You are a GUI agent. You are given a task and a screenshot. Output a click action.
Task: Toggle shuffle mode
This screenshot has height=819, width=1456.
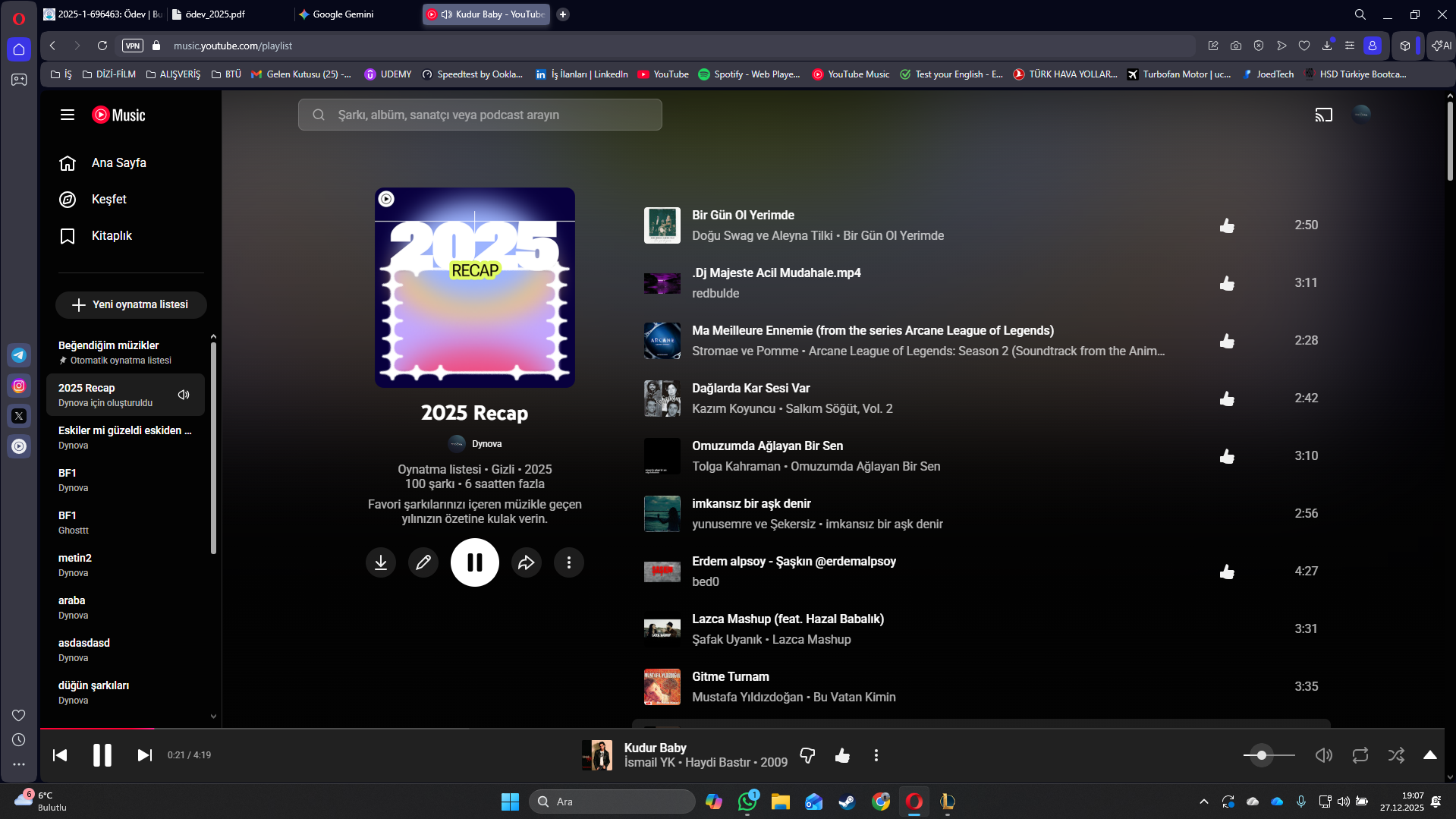[x=1396, y=755]
